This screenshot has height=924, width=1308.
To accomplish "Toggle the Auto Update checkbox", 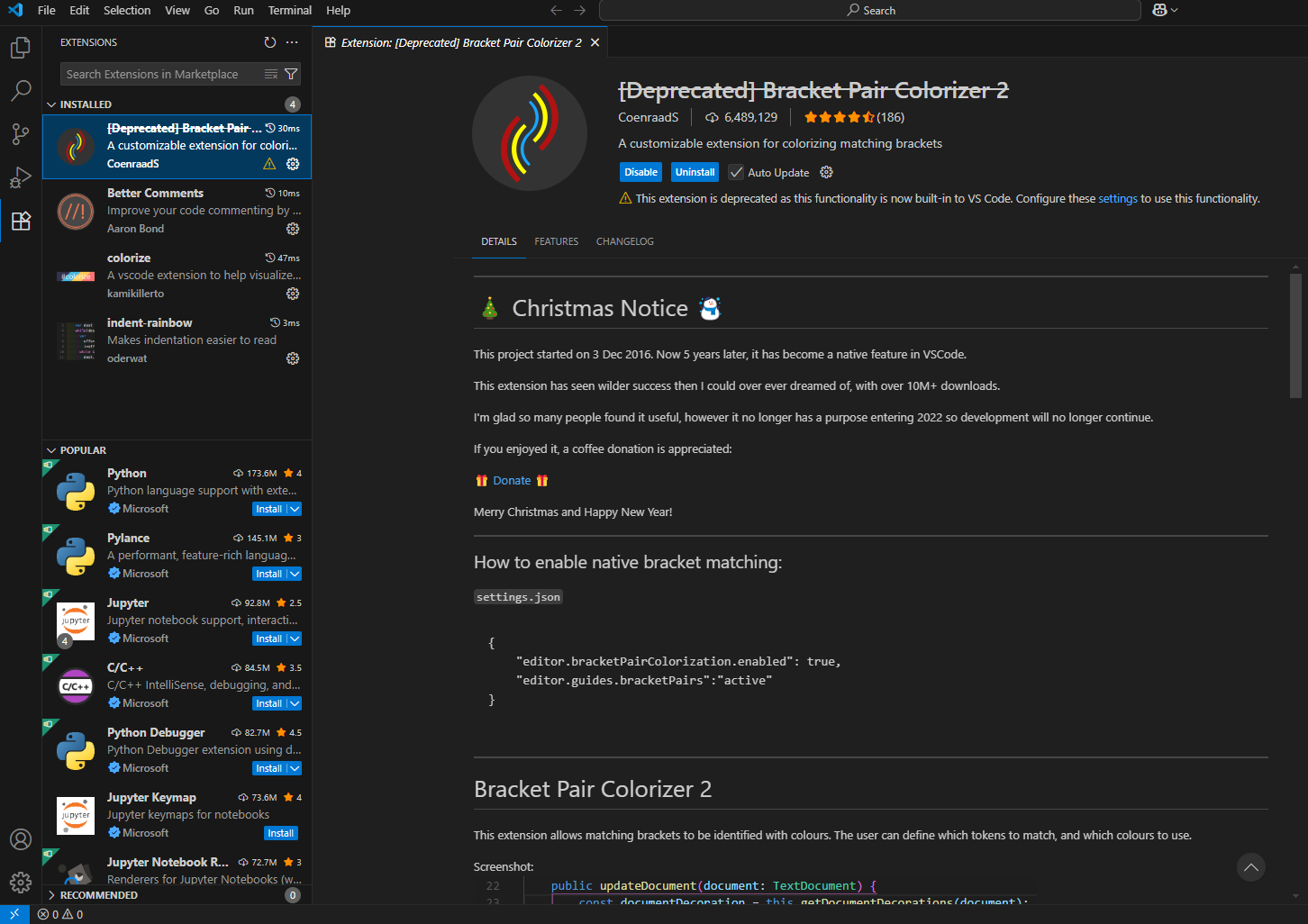I will click(x=736, y=172).
